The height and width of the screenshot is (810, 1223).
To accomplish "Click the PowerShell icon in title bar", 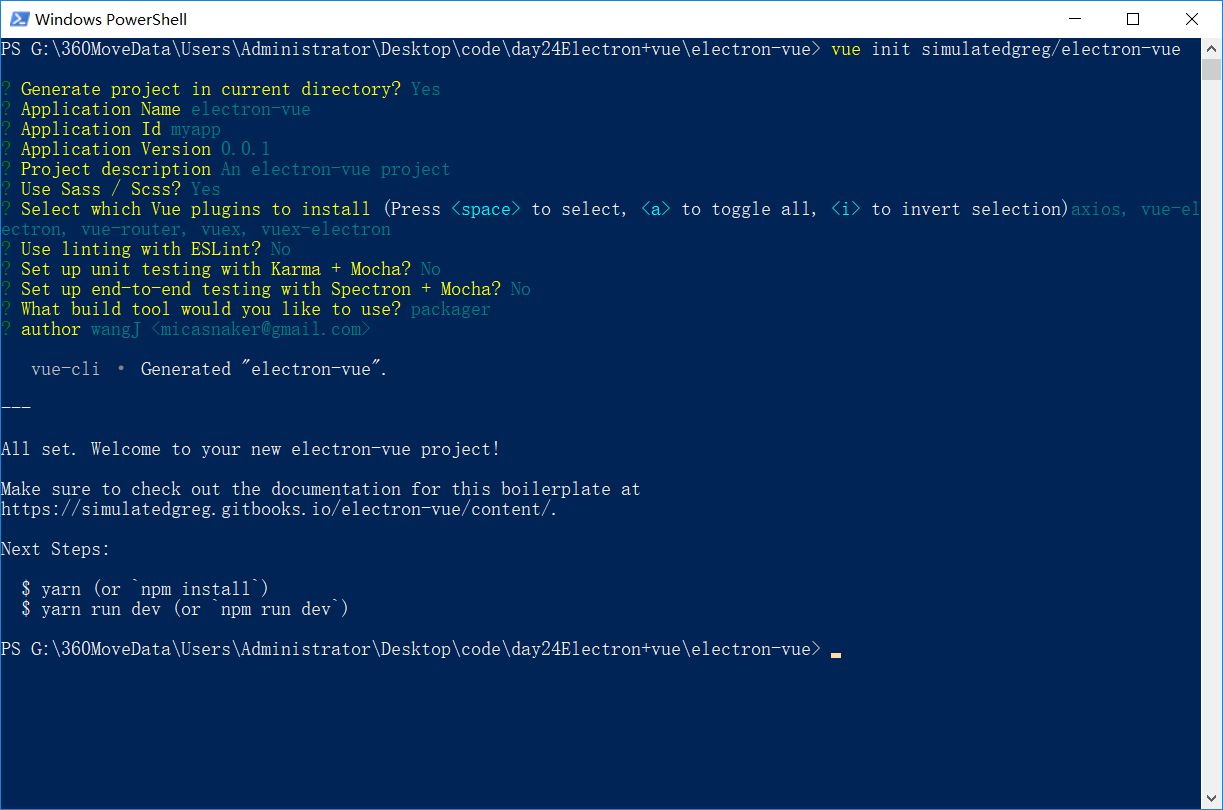I will point(18,19).
